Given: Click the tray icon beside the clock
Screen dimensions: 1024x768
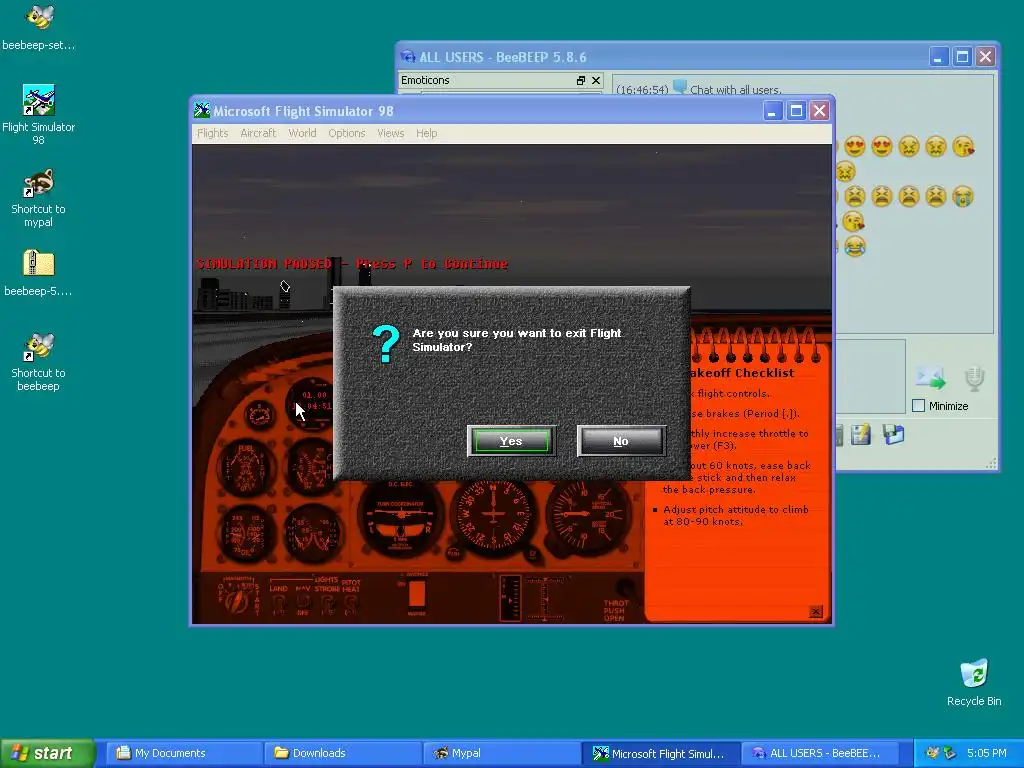Looking at the screenshot, I should [950, 753].
